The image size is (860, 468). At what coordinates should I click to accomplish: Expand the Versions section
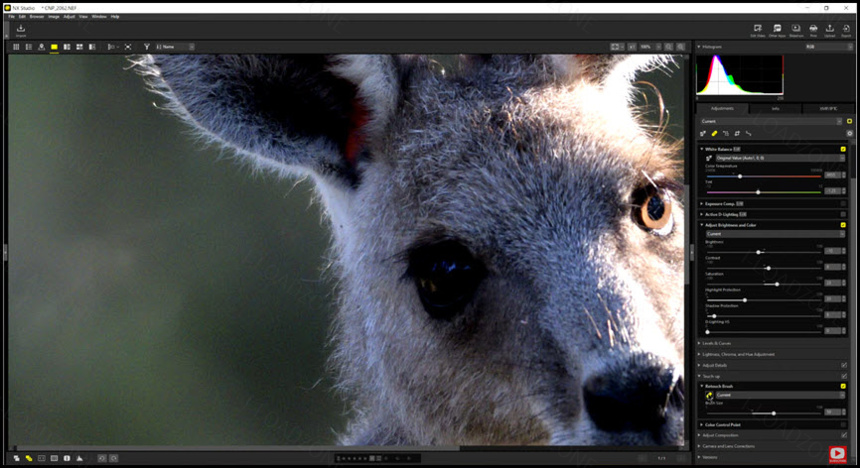coord(699,457)
